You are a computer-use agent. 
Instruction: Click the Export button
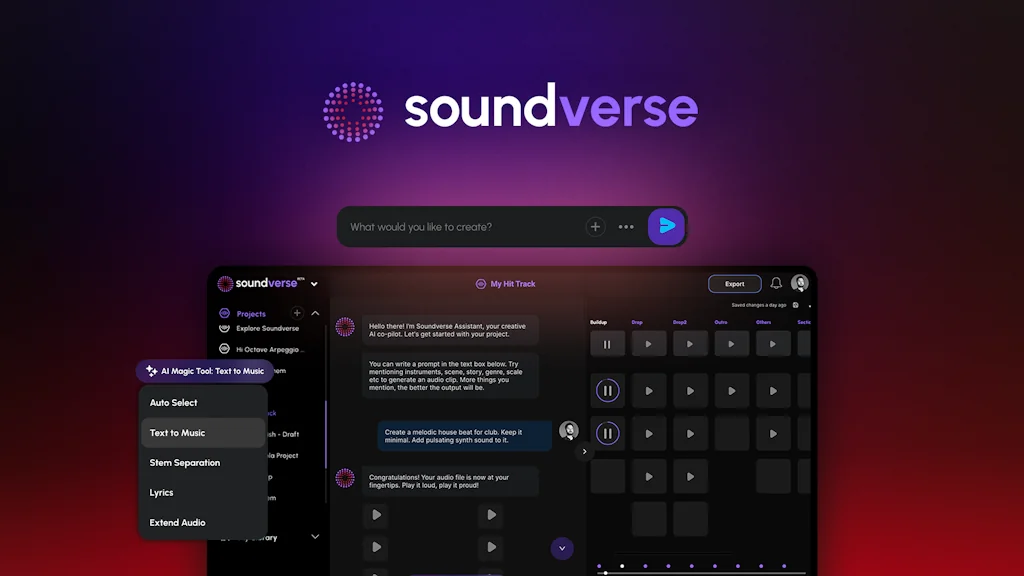pos(734,283)
